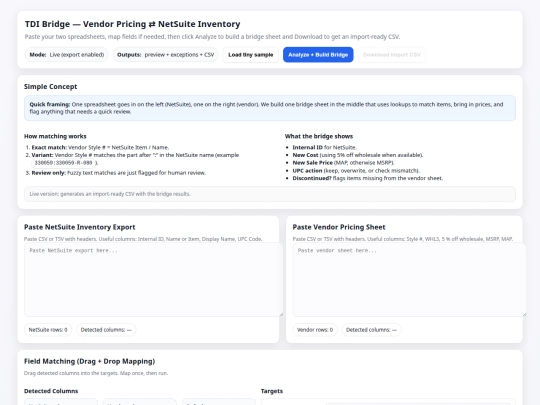This screenshot has height=405, width=540.
Task: Click the Paste NetSuite Inventory Export heading
Action: coord(80,227)
